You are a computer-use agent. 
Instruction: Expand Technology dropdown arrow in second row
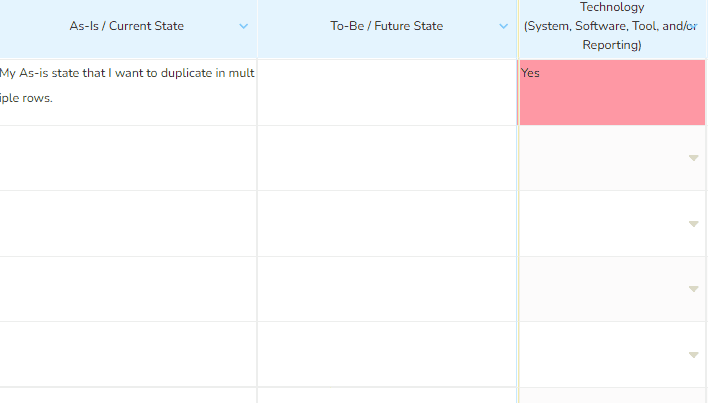click(x=694, y=158)
